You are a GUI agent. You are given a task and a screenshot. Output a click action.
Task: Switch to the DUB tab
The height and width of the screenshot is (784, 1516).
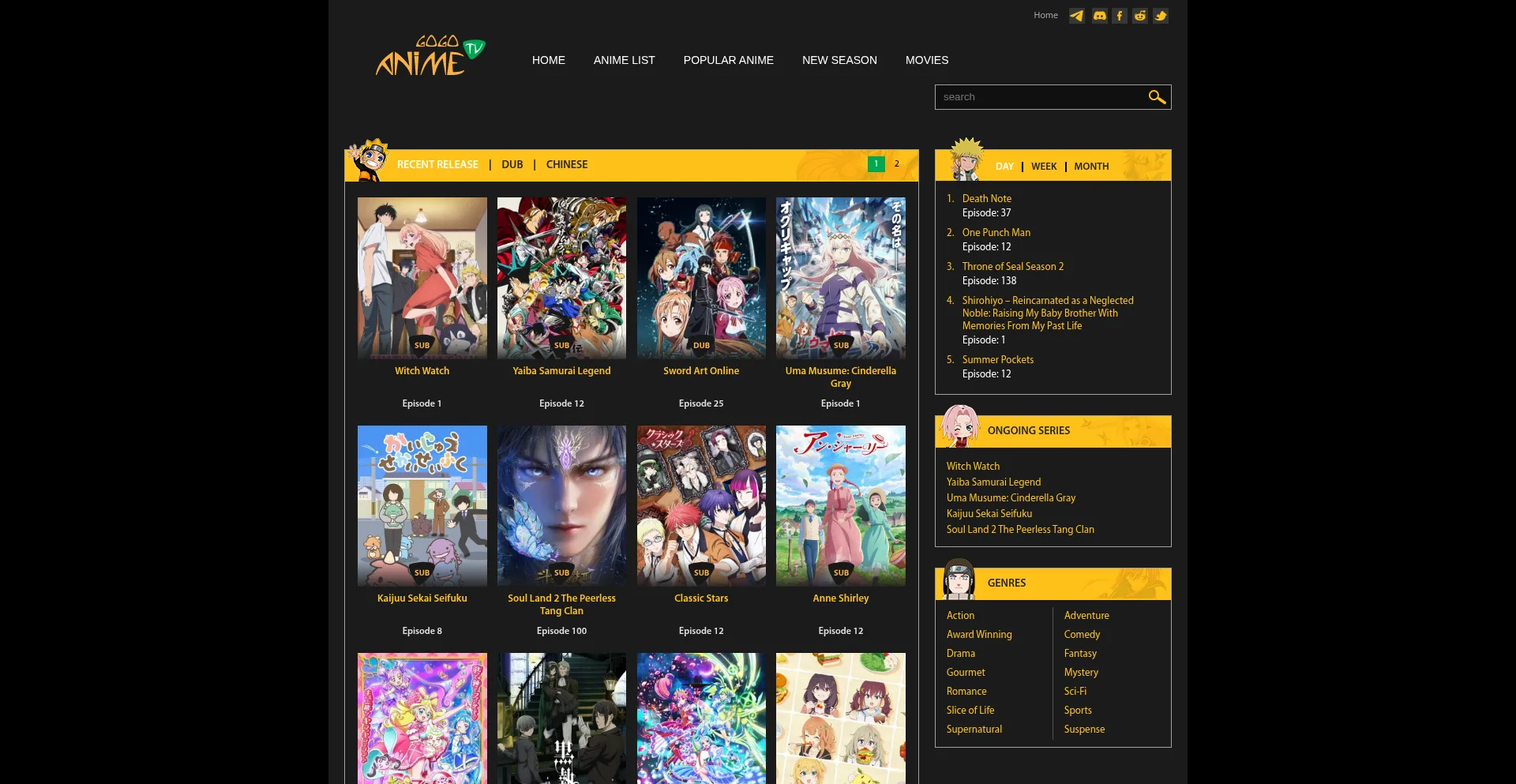coord(512,164)
